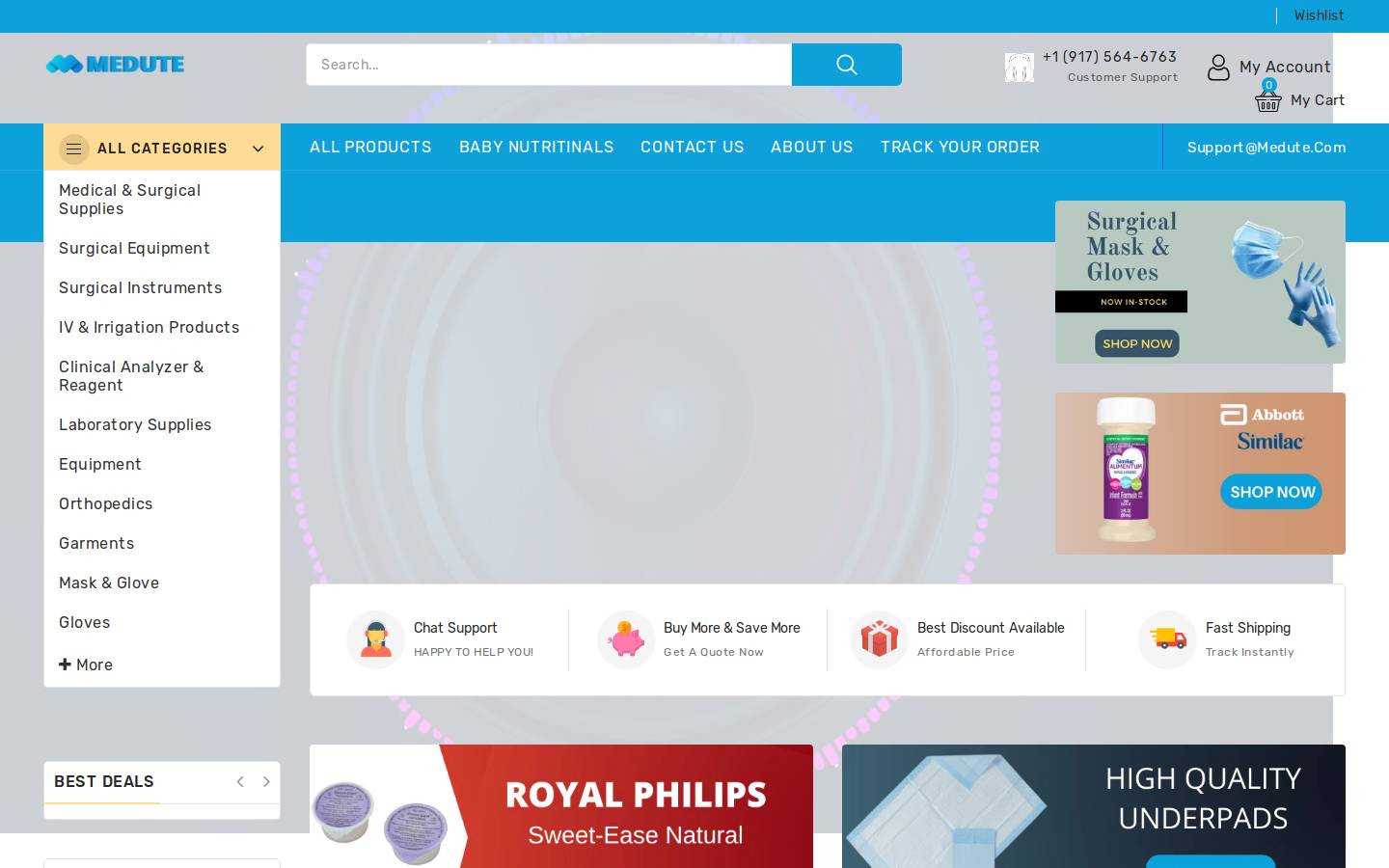
Task: Go to About Us page
Action: [812, 147]
